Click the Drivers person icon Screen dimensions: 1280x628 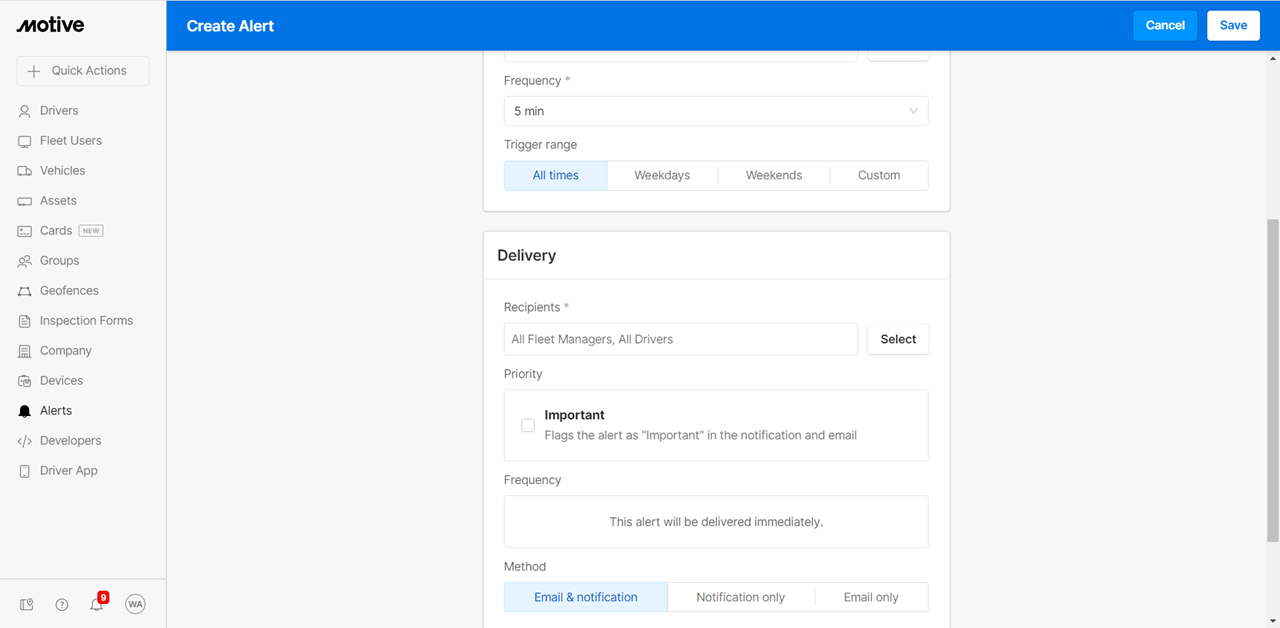point(25,111)
